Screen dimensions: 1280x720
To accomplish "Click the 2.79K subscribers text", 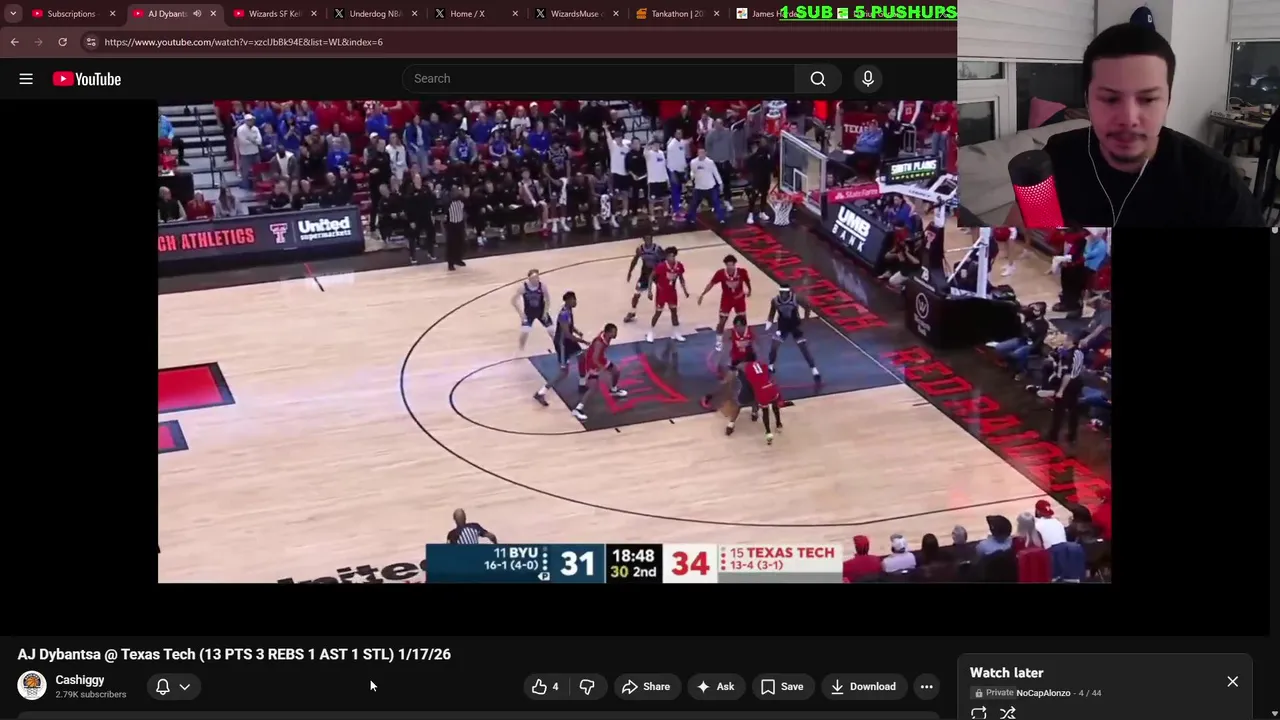I will [x=91, y=695].
